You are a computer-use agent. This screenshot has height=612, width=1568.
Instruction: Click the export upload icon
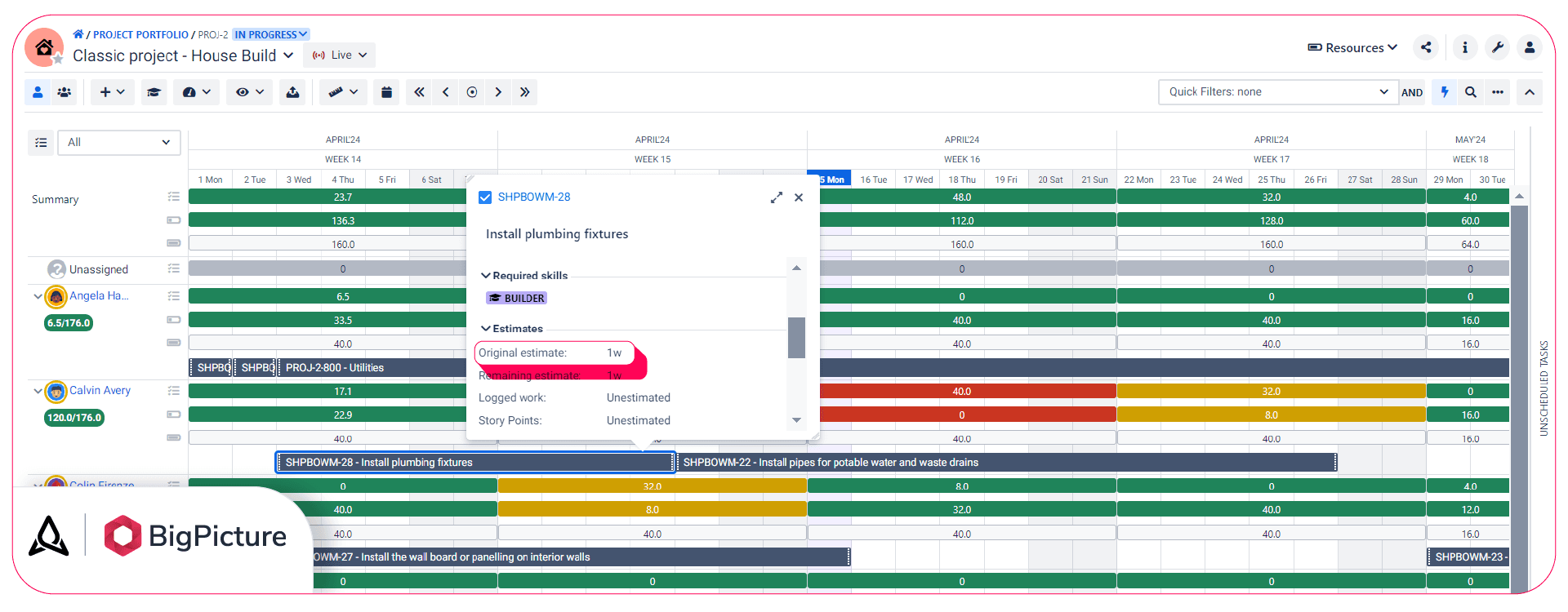tap(292, 92)
